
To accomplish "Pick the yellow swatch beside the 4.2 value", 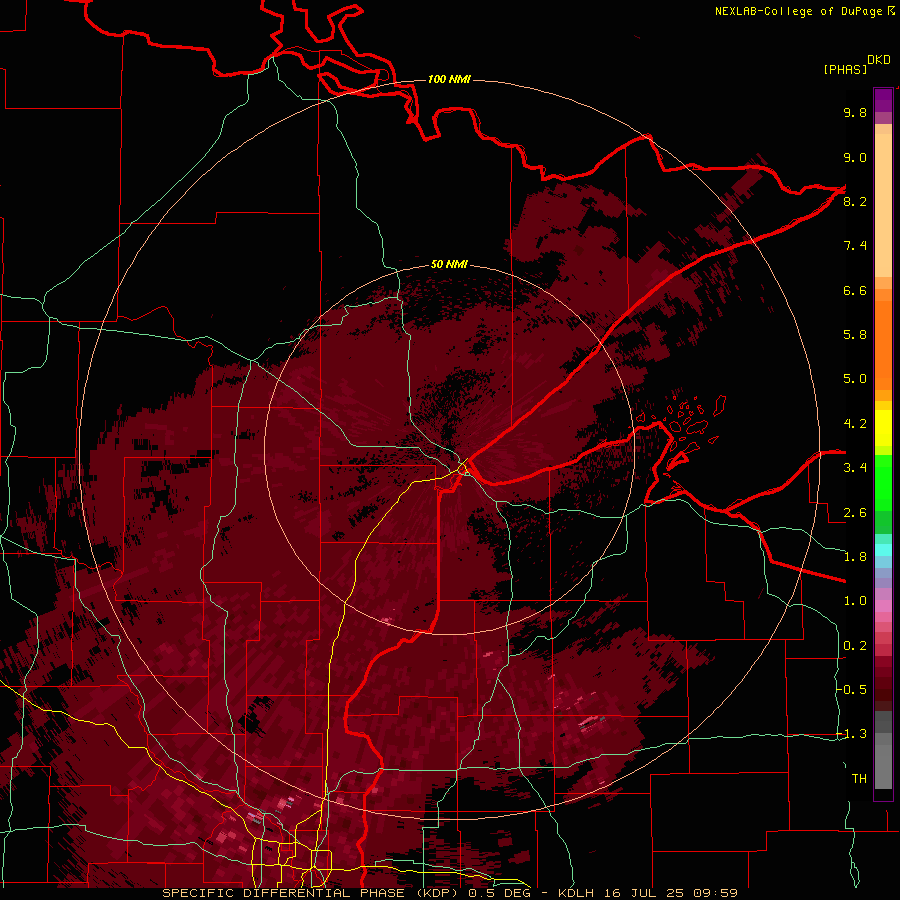I will 883,426.
